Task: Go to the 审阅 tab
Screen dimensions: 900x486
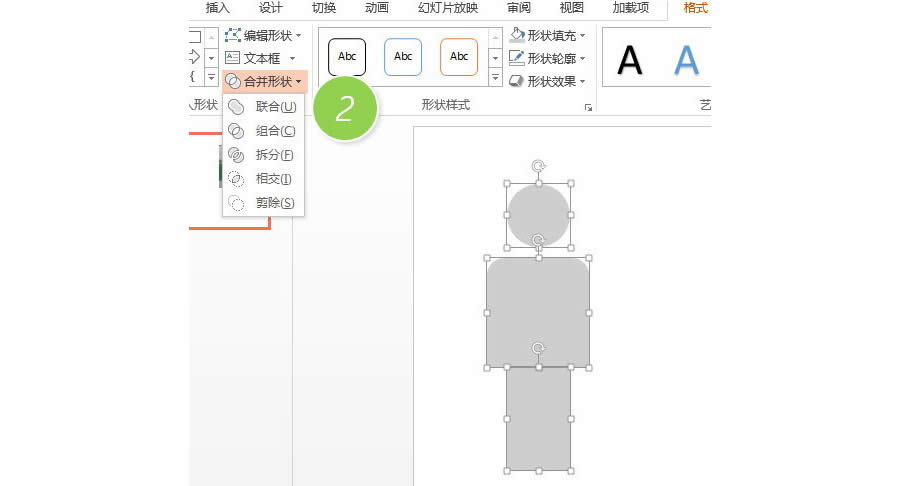Action: (x=519, y=7)
